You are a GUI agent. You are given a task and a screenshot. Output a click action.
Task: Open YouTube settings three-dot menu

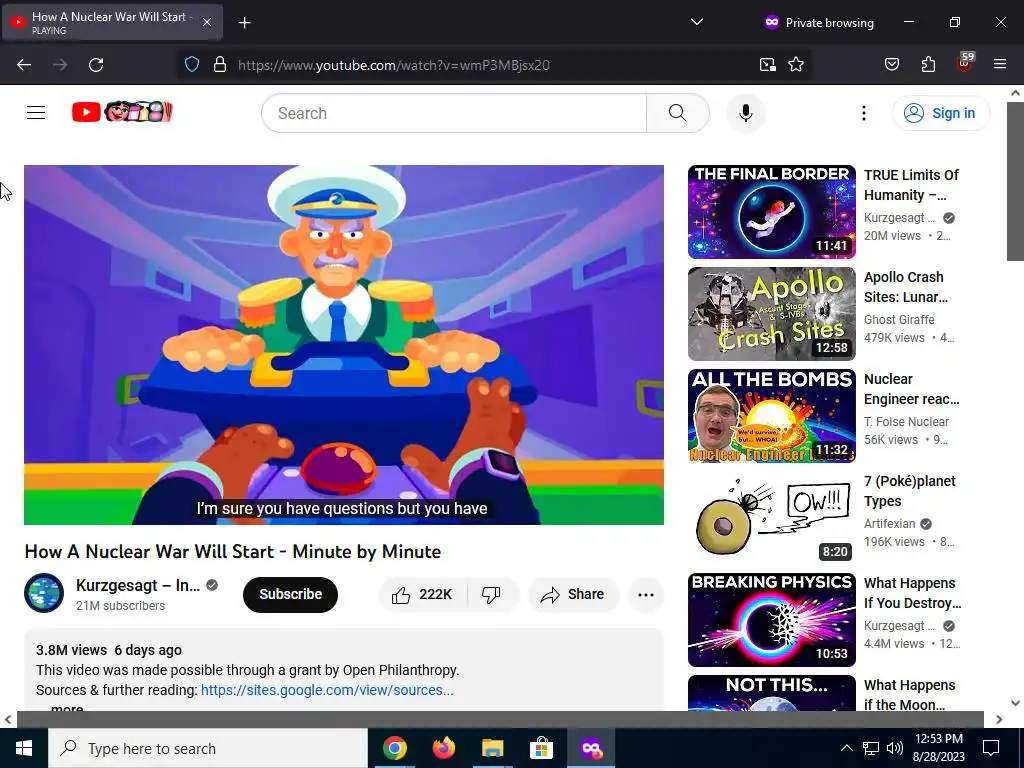click(863, 113)
